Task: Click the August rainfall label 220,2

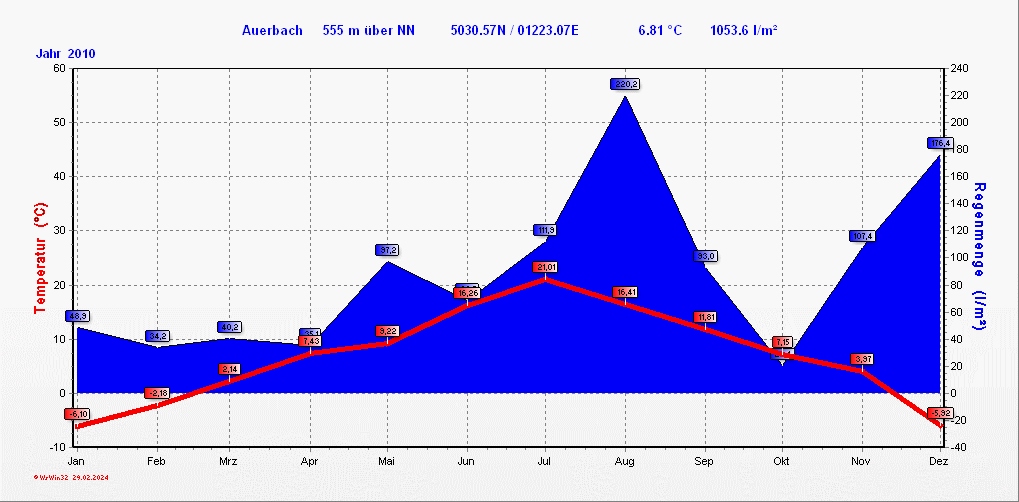Action: [625, 84]
